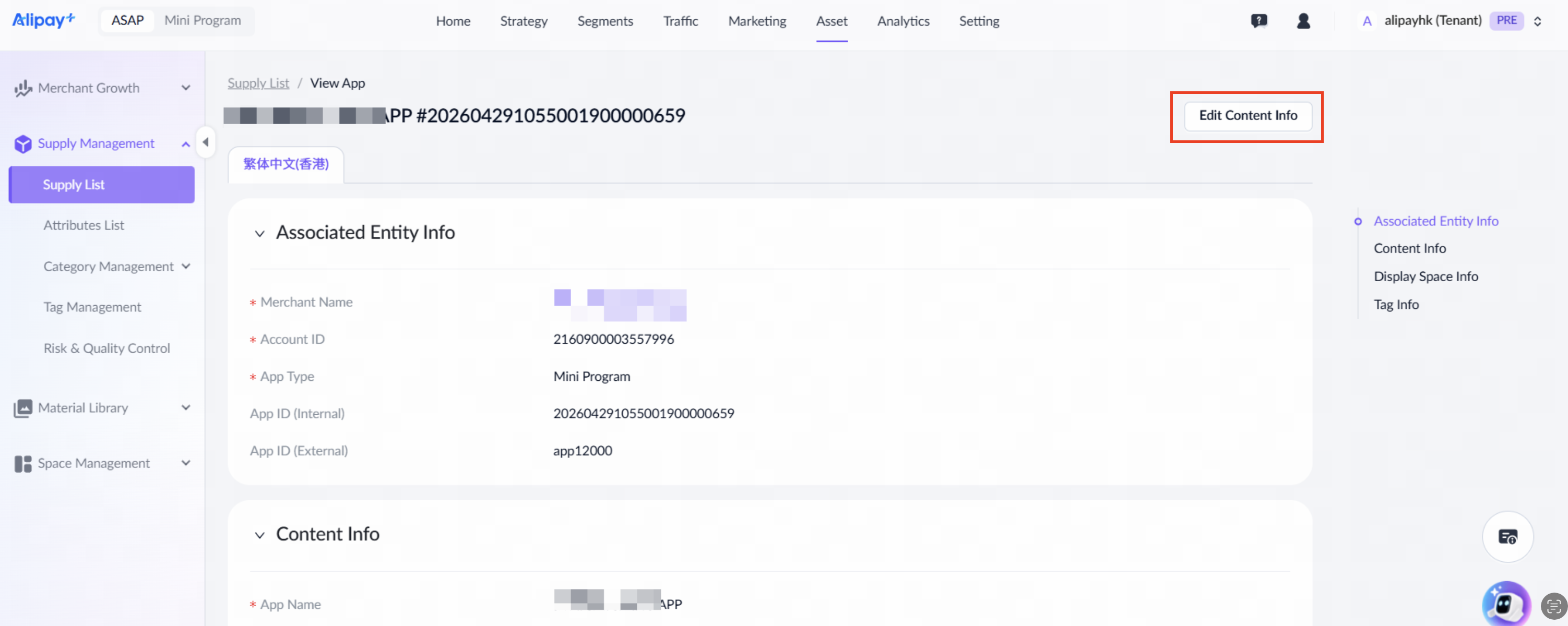Collapse sidebar with the arrow handle
Screen dimensions: 1568x626
pos(206,142)
